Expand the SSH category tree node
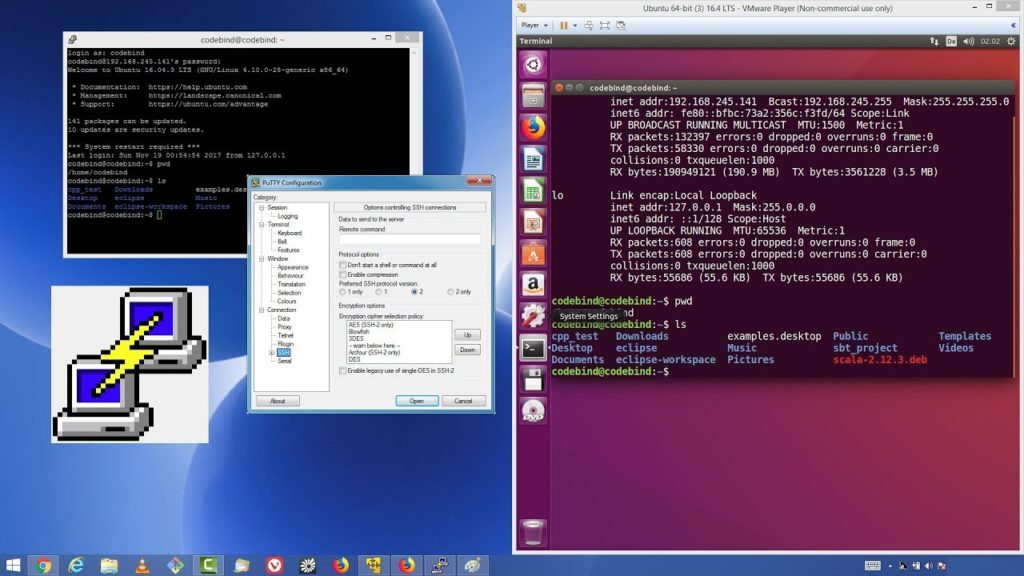This screenshot has height=576, width=1024. point(272,353)
